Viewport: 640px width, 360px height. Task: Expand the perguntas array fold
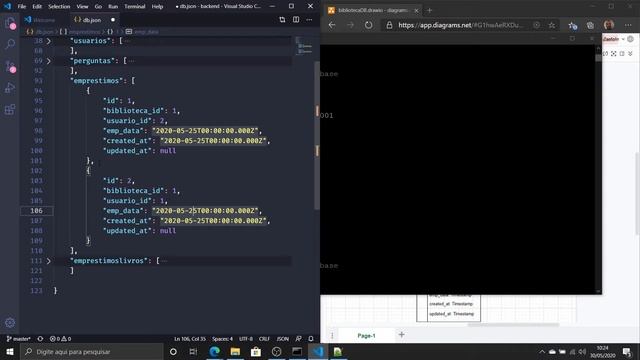[49, 61]
